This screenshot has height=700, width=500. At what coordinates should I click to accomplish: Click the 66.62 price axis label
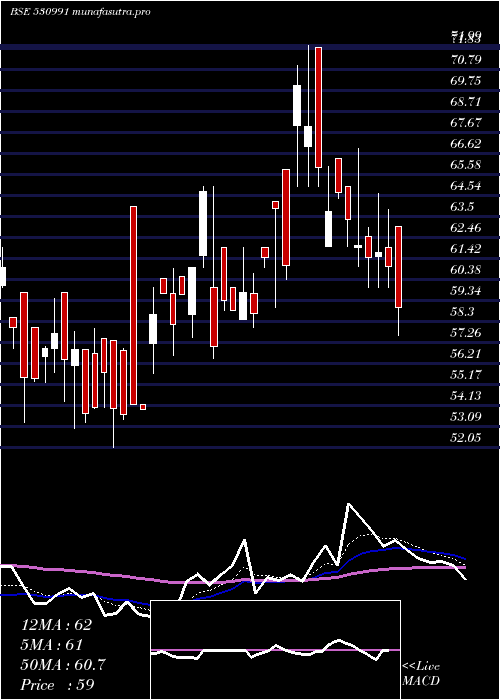pos(467,143)
